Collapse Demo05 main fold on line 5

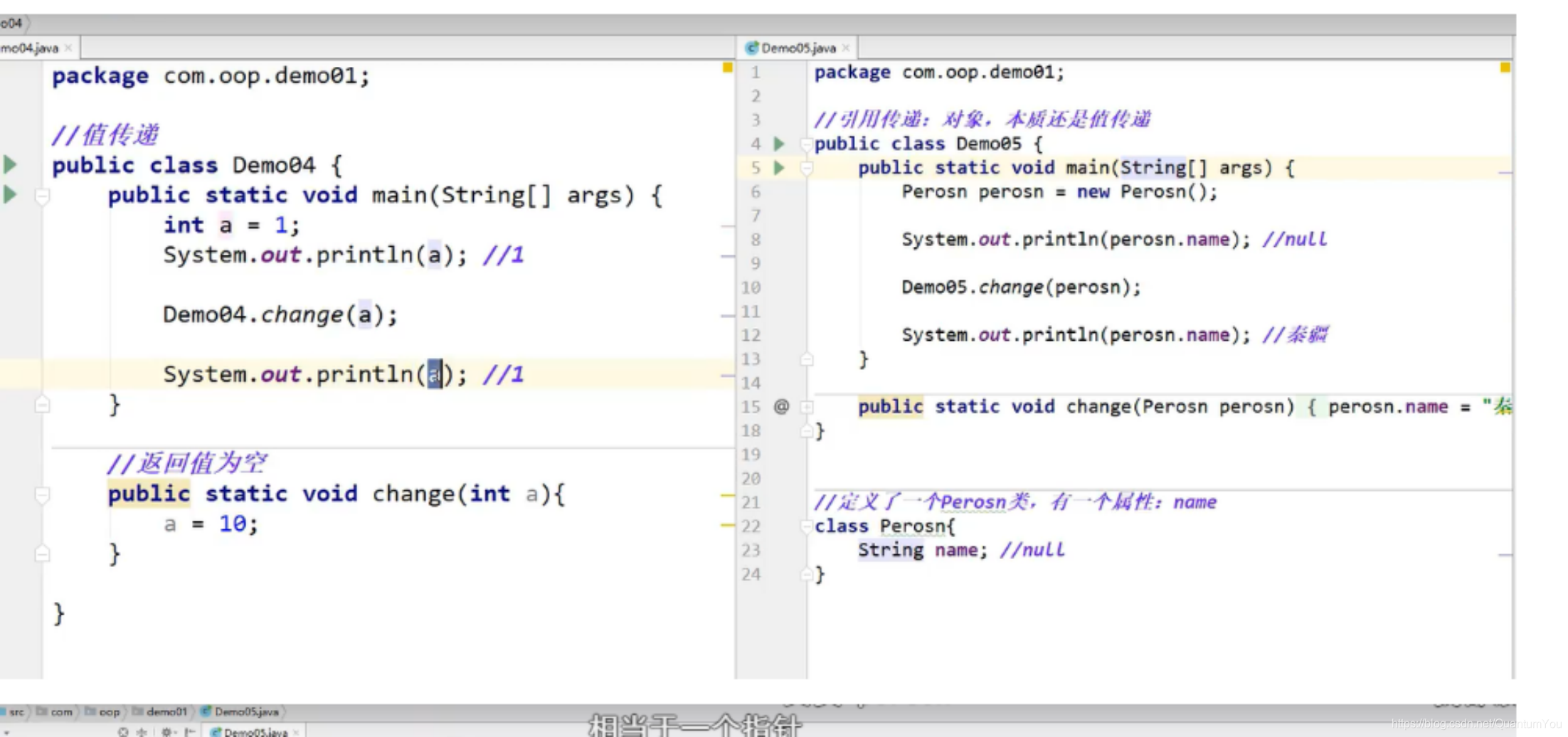[x=807, y=169]
